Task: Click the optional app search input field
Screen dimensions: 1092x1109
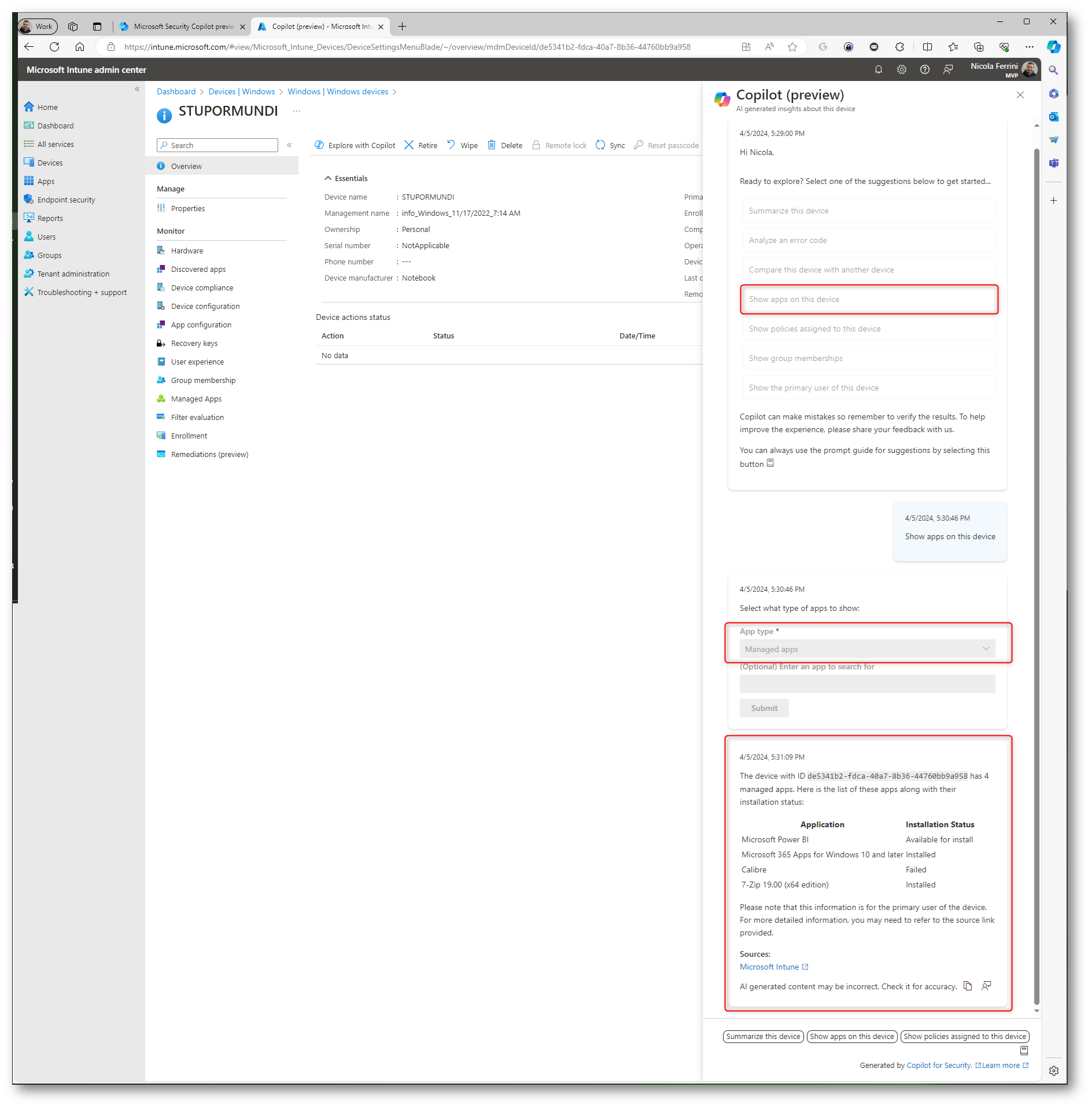Action: (x=867, y=683)
